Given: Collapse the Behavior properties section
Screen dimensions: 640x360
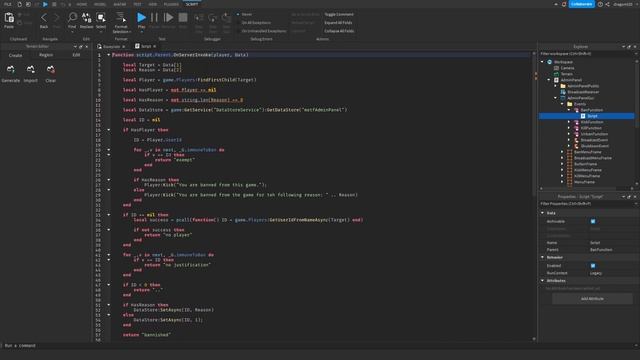Looking at the screenshot, I should pyautogui.click(x=542, y=257).
